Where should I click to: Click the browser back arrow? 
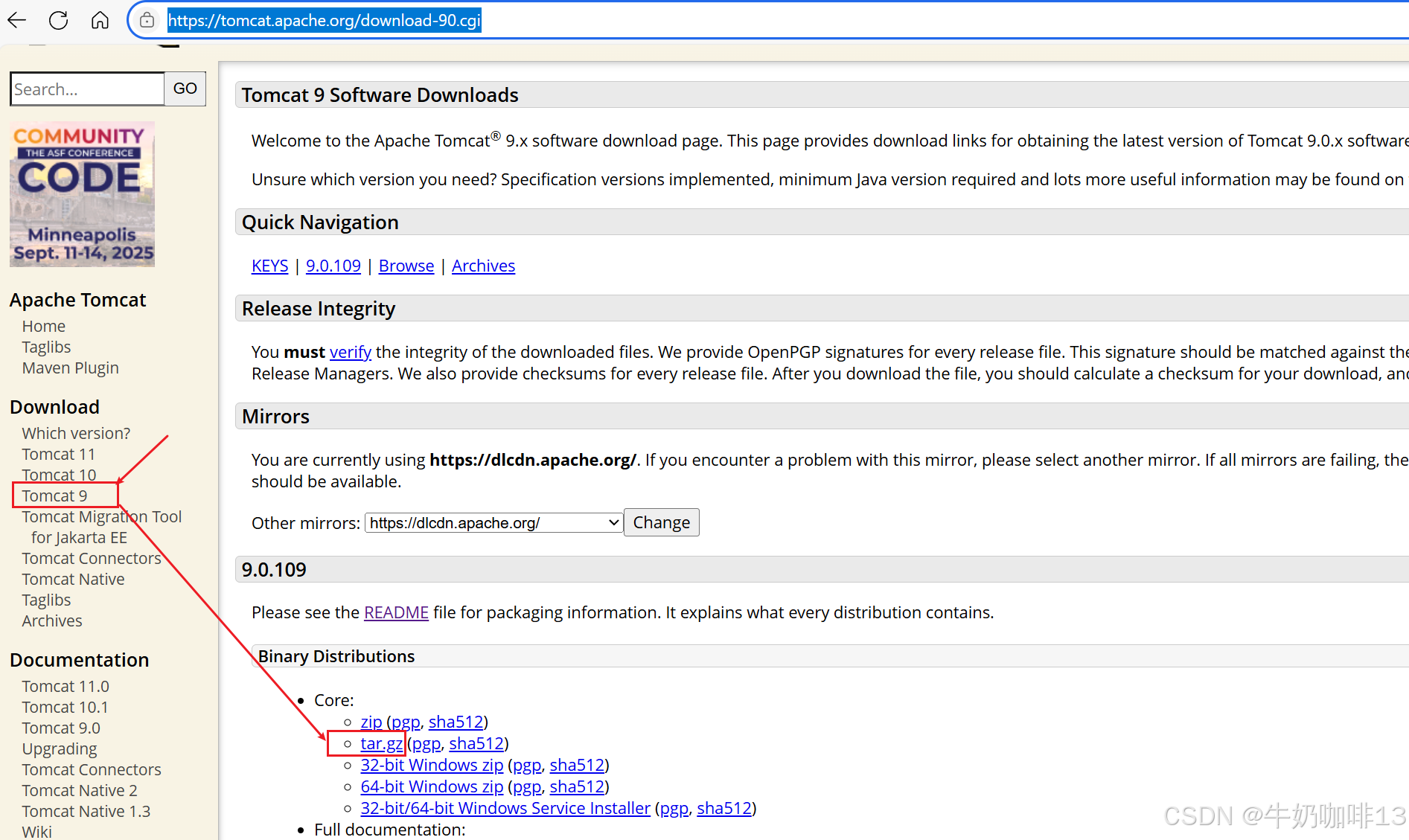(x=17, y=20)
